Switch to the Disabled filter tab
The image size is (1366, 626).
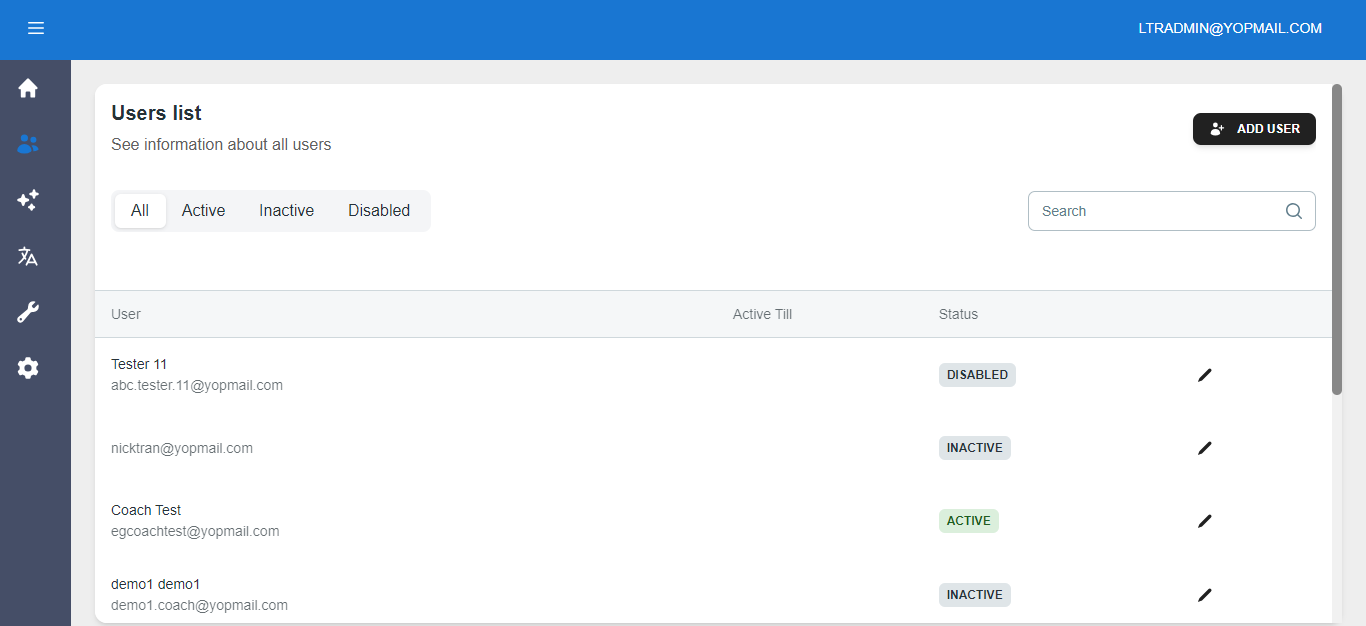379,211
